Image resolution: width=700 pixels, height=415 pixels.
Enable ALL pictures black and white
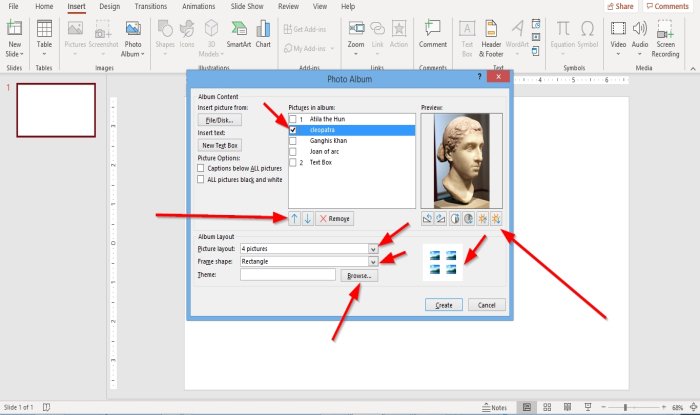click(x=201, y=179)
